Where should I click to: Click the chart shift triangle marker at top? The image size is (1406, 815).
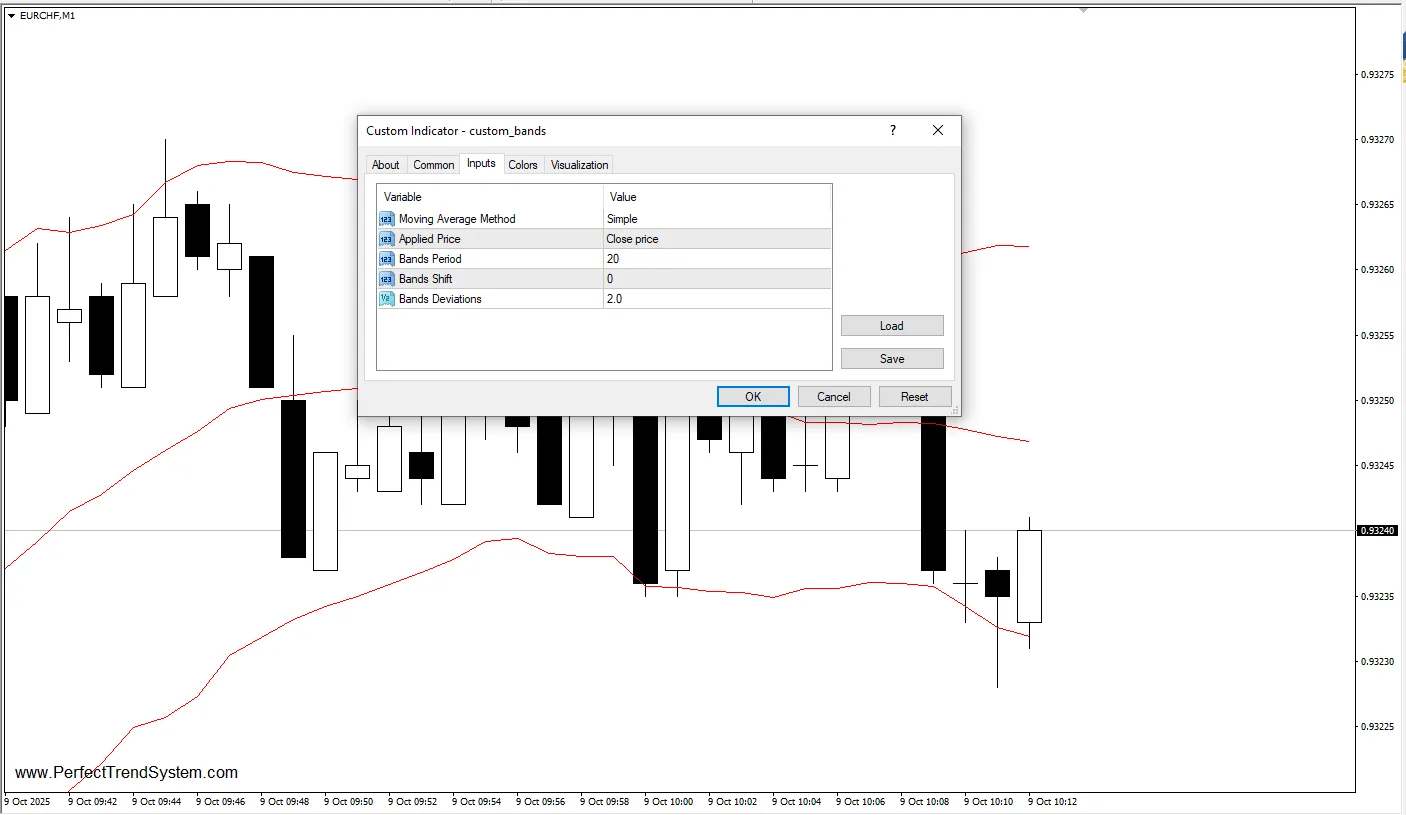[x=1083, y=10]
